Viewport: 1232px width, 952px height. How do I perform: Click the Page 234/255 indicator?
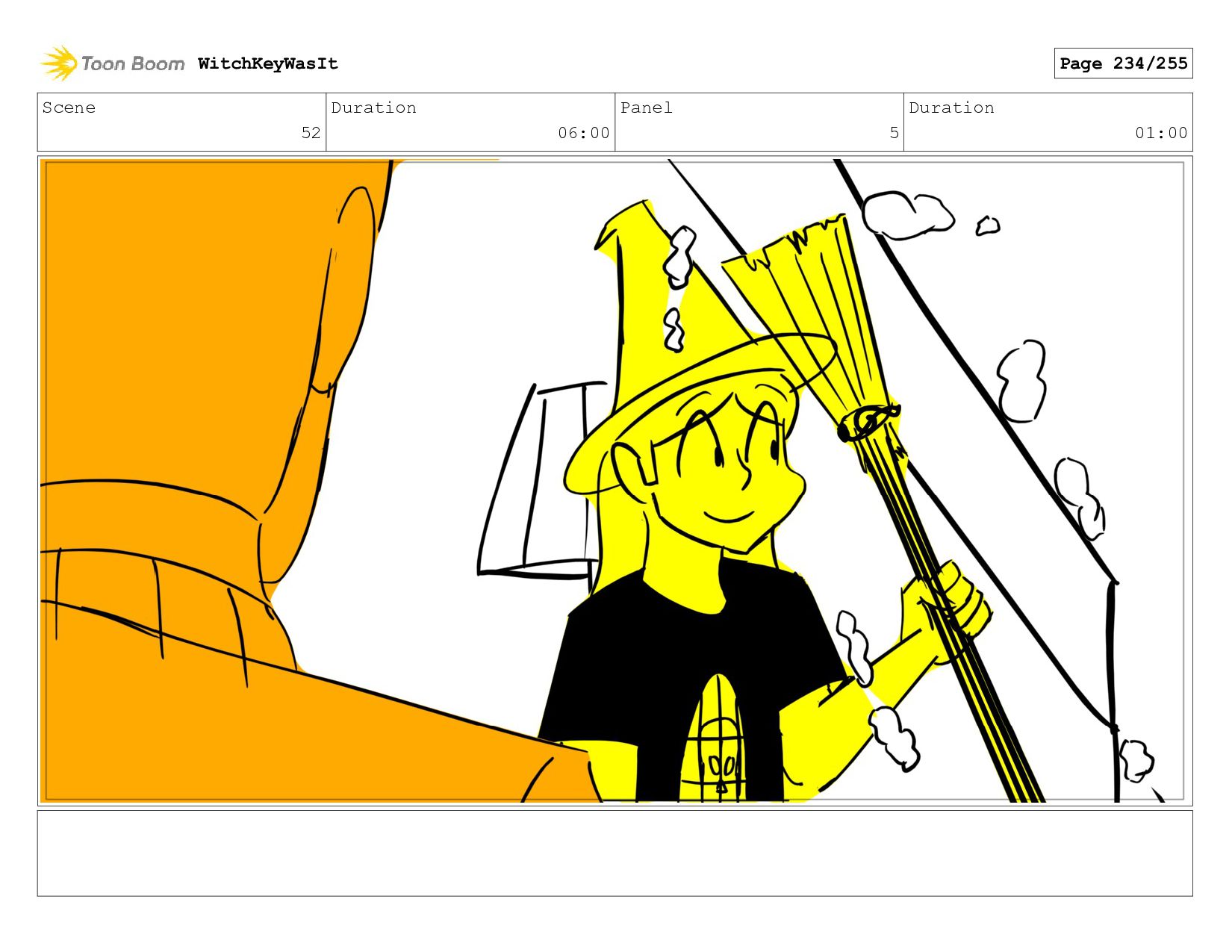[1123, 63]
